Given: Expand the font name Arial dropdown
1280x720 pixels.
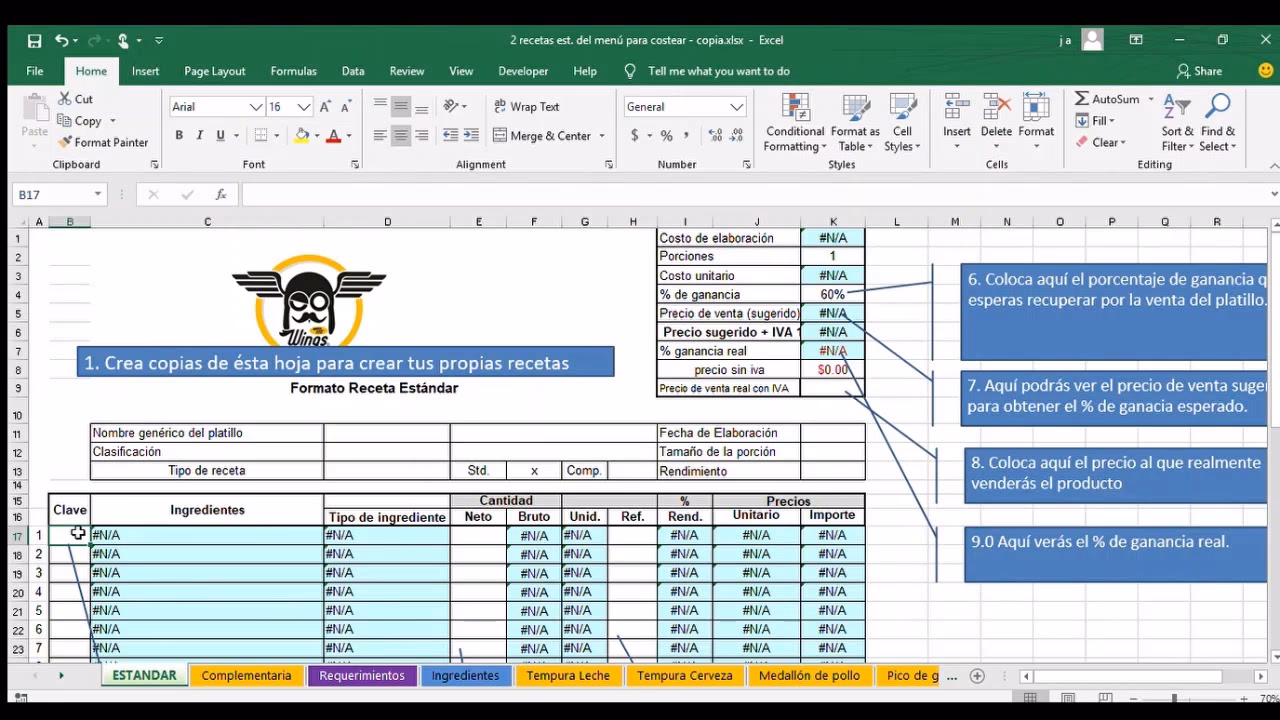Looking at the screenshot, I should pos(256,107).
